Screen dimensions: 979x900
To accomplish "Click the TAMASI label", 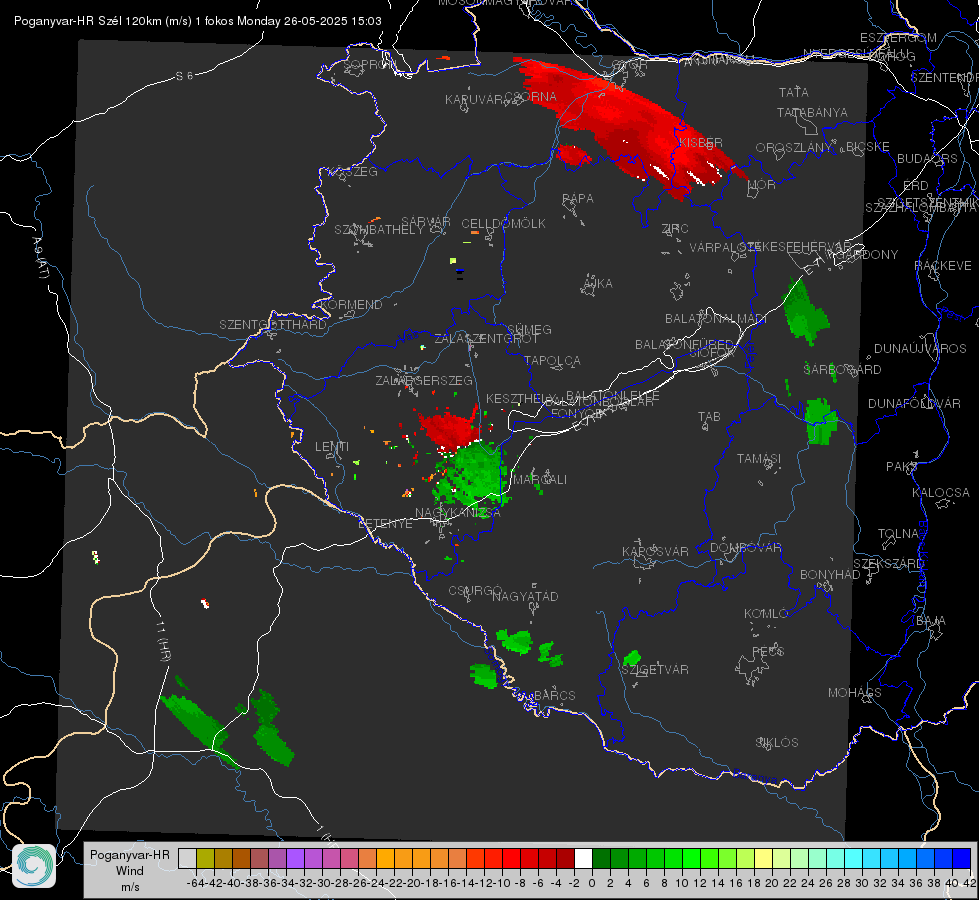I will coord(759,459).
